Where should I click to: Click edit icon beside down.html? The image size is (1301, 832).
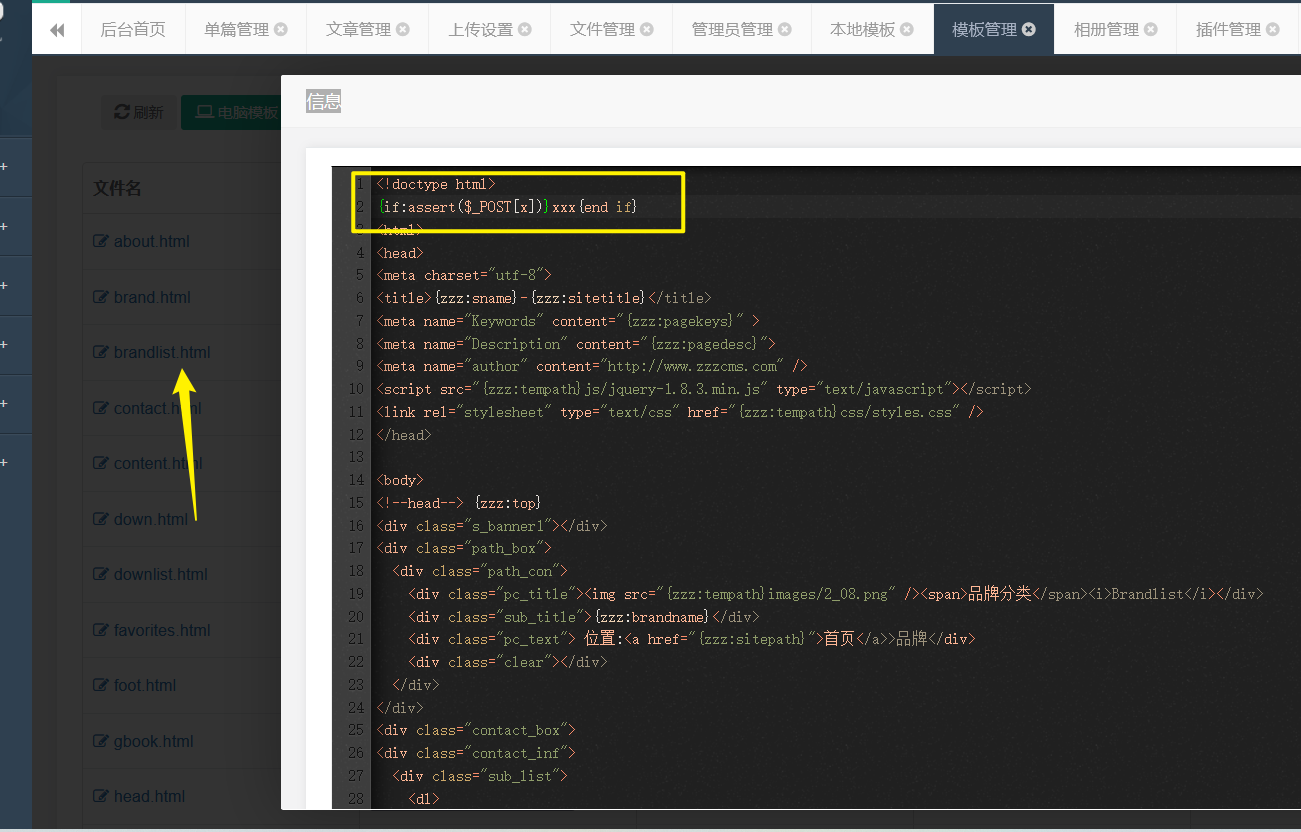tap(101, 519)
